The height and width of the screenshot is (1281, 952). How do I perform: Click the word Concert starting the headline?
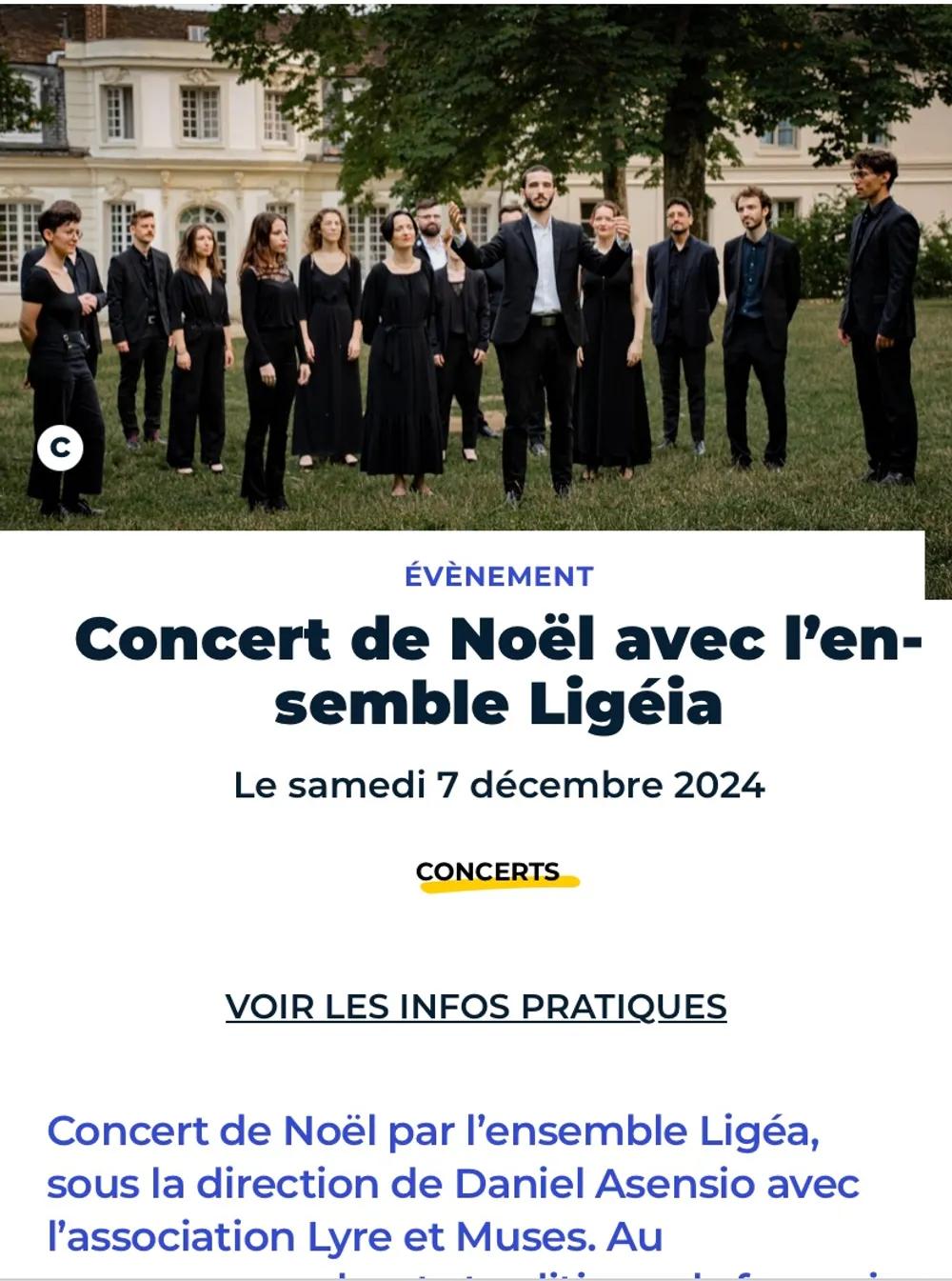[x=204, y=639]
